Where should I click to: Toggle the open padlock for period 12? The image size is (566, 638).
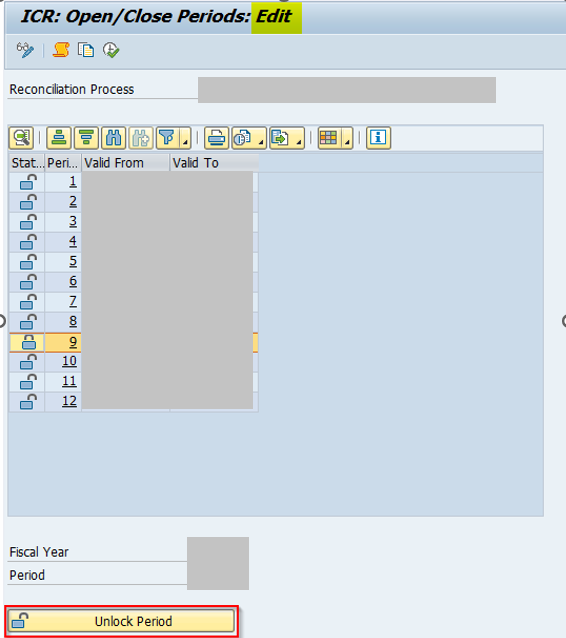pos(28,402)
